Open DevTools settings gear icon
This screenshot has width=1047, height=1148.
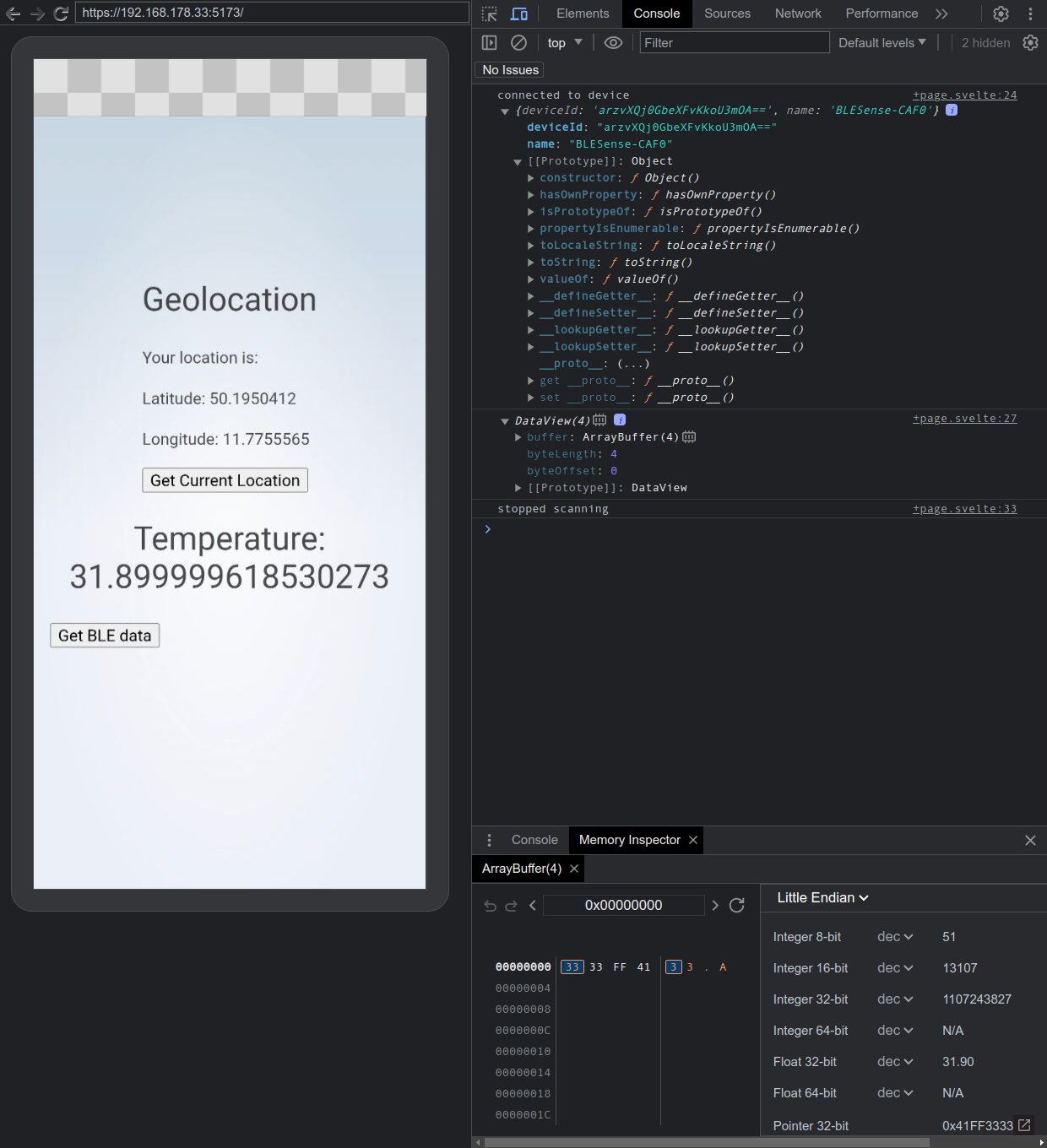(1001, 14)
